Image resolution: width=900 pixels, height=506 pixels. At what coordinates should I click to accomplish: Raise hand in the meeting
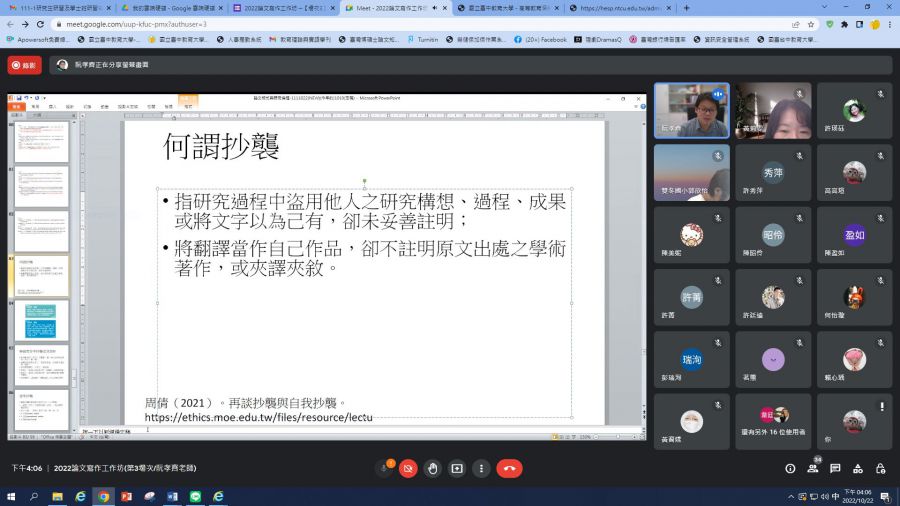tap(432, 468)
